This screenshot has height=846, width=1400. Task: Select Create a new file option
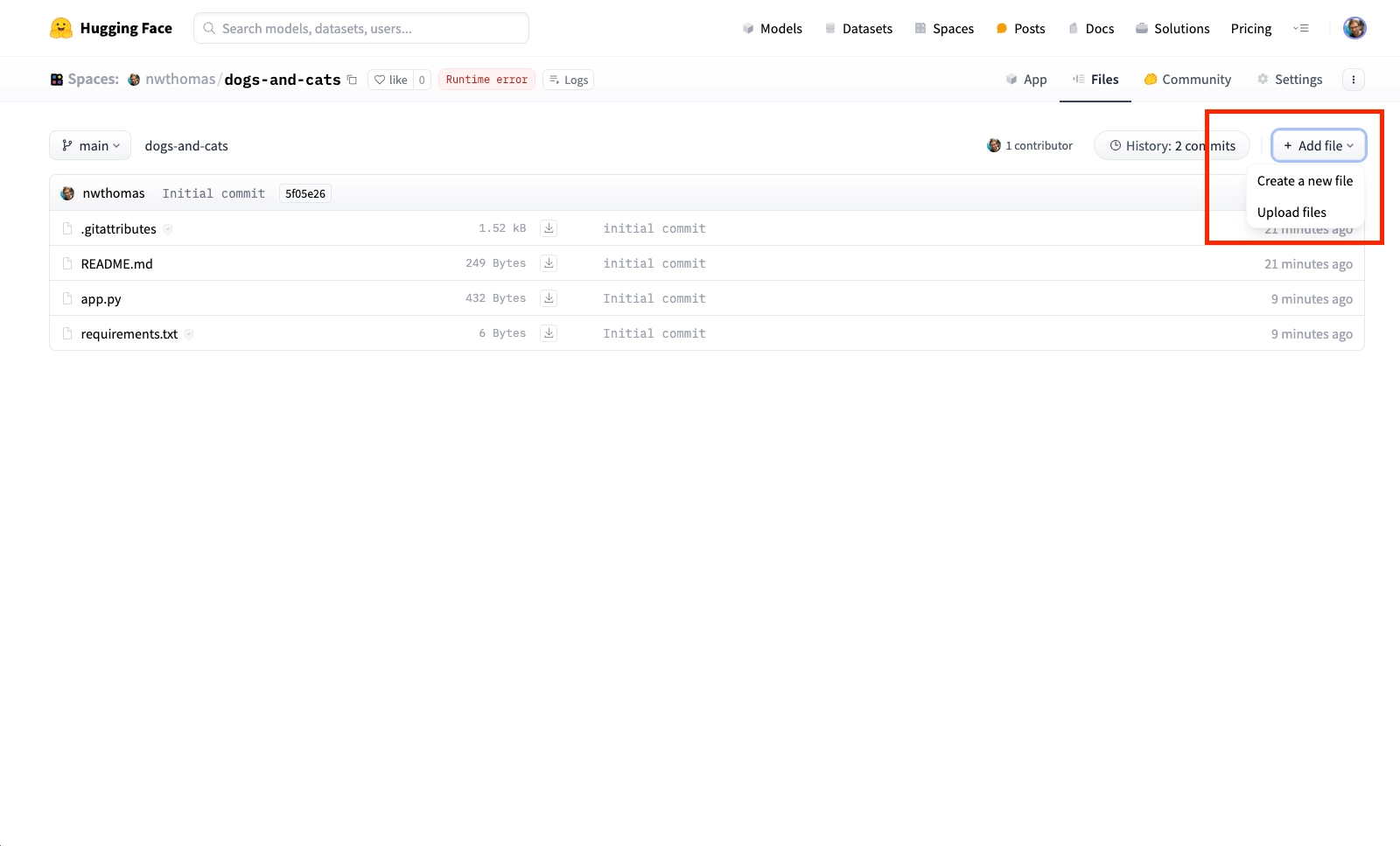pyautogui.click(x=1304, y=181)
